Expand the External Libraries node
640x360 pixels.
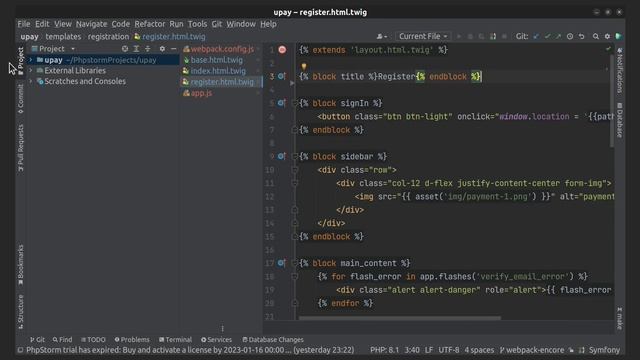(x=31, y=70)
